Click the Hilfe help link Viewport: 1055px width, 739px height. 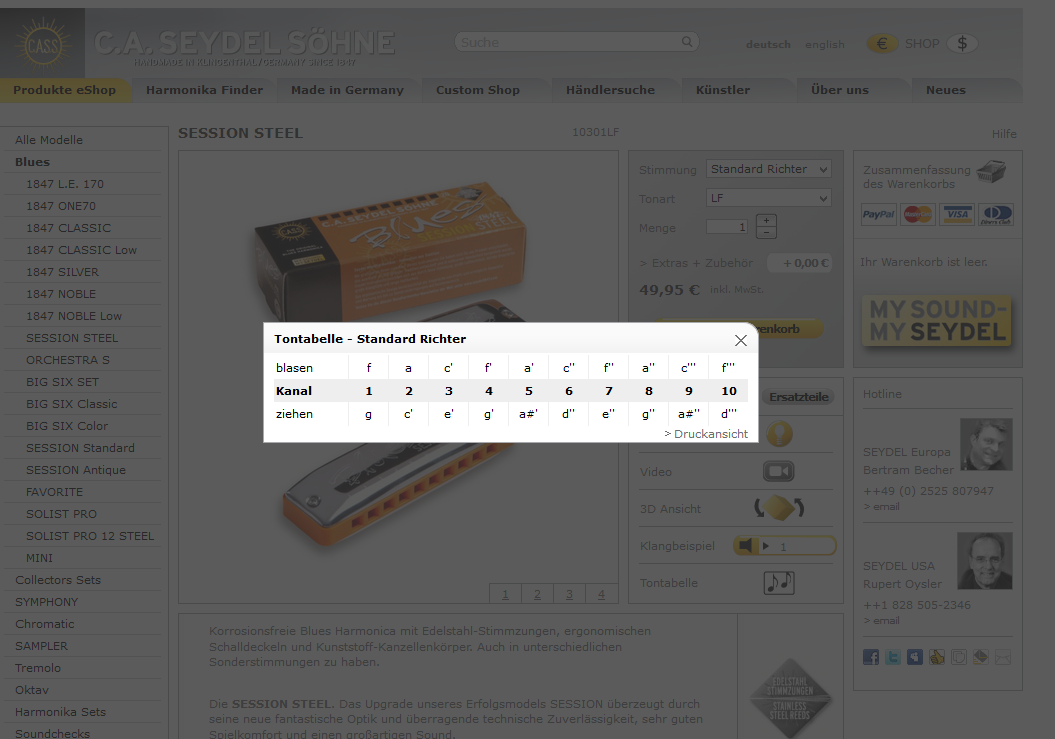(1004, 134)
